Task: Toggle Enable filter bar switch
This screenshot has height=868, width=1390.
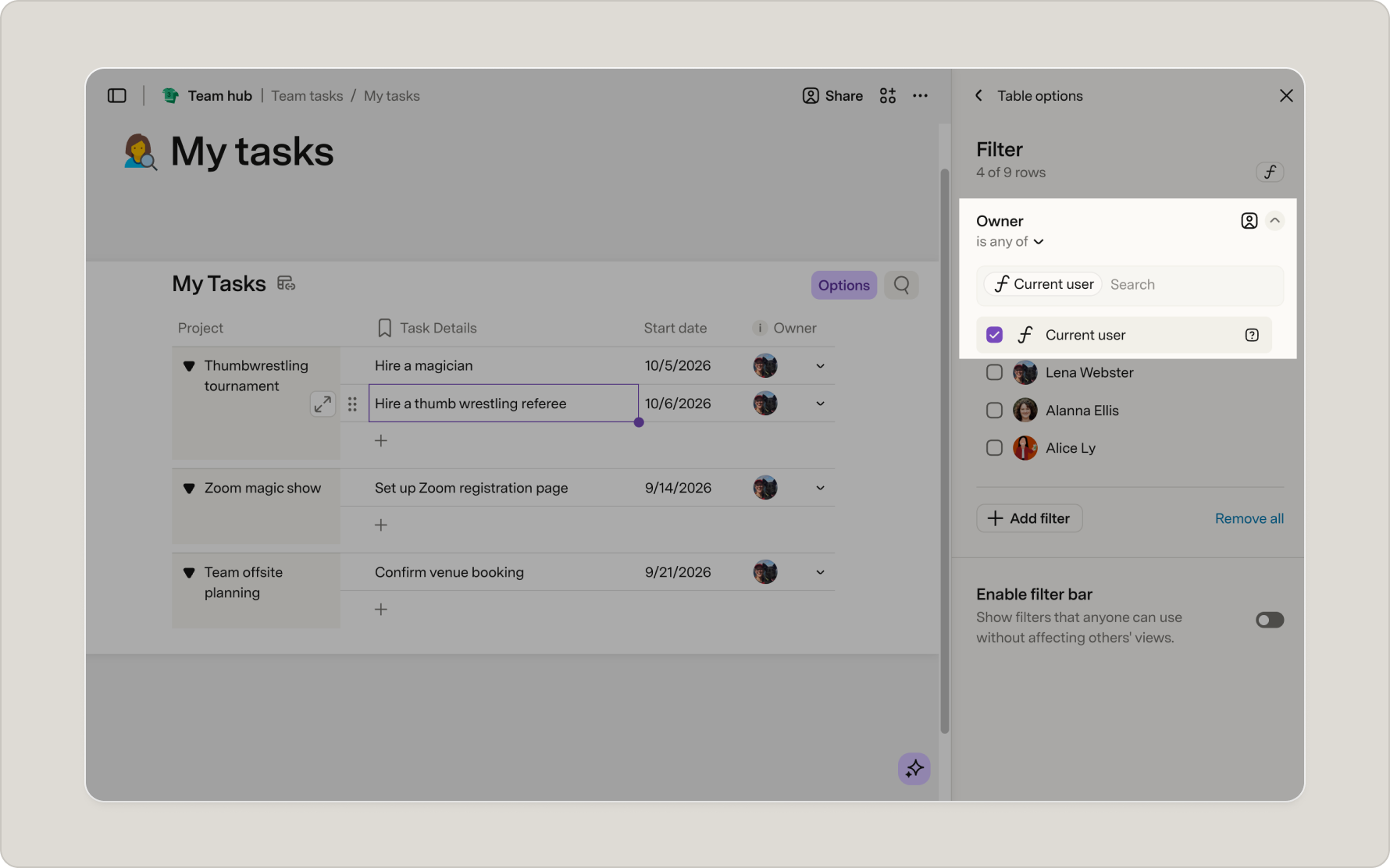Action: tap(1270, 620)
